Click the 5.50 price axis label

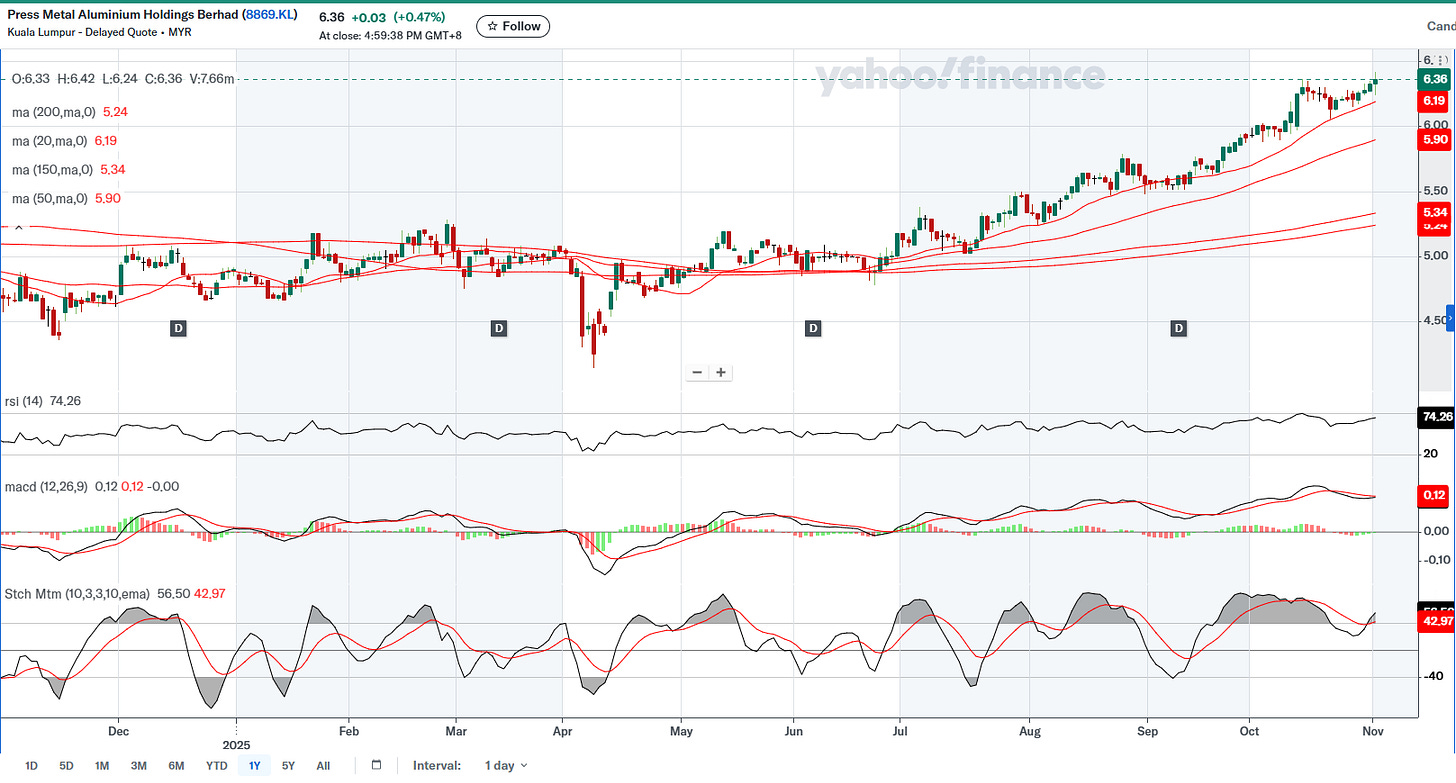(1436, 190)
